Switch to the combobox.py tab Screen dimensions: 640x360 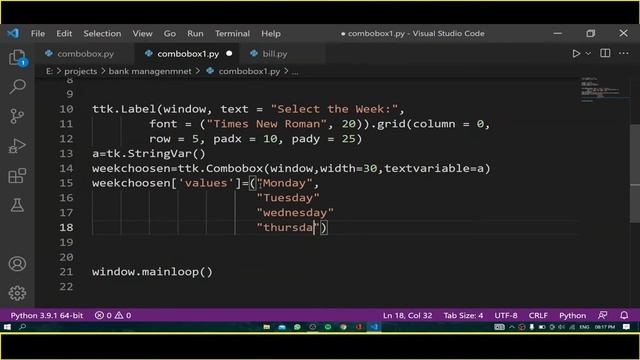tap(84, 53)
